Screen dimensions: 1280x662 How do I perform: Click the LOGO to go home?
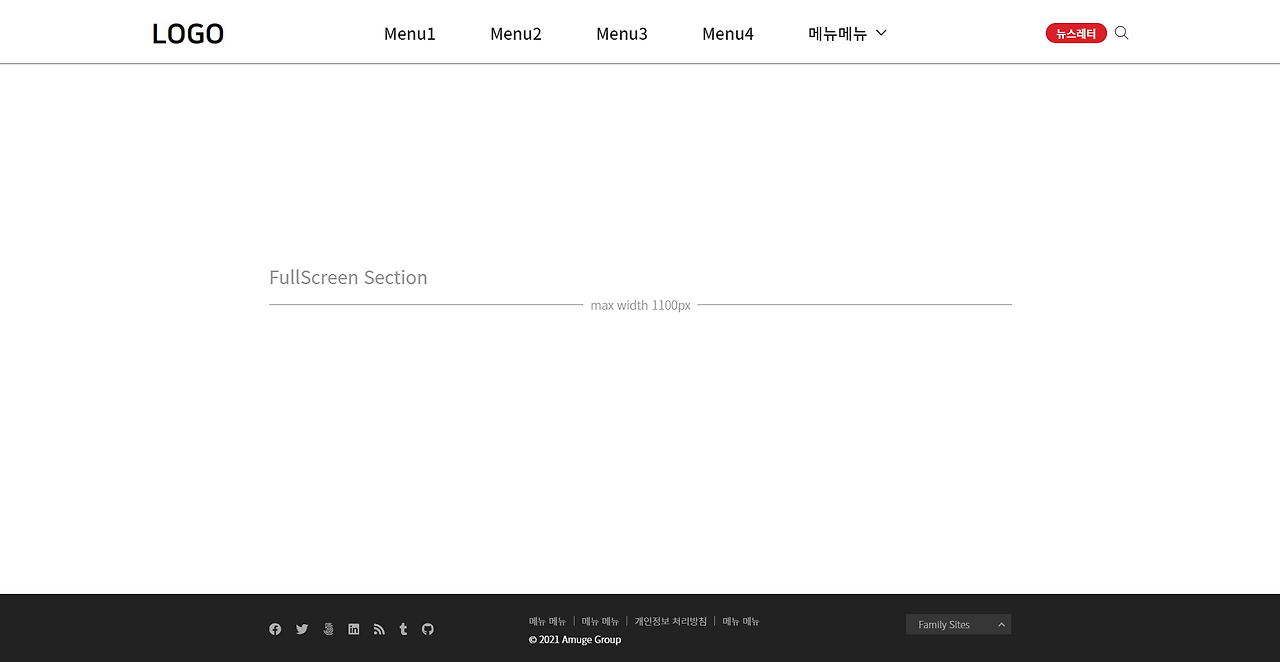pos(188,33)
